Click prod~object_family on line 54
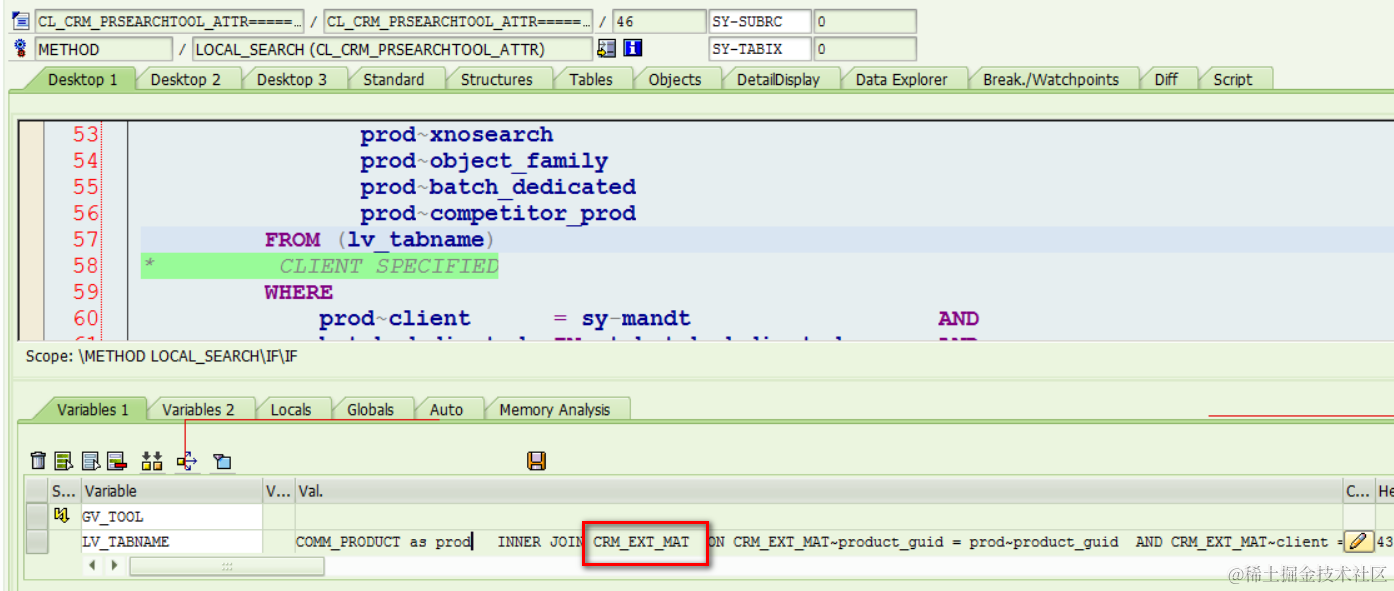 tap(484, 161)
